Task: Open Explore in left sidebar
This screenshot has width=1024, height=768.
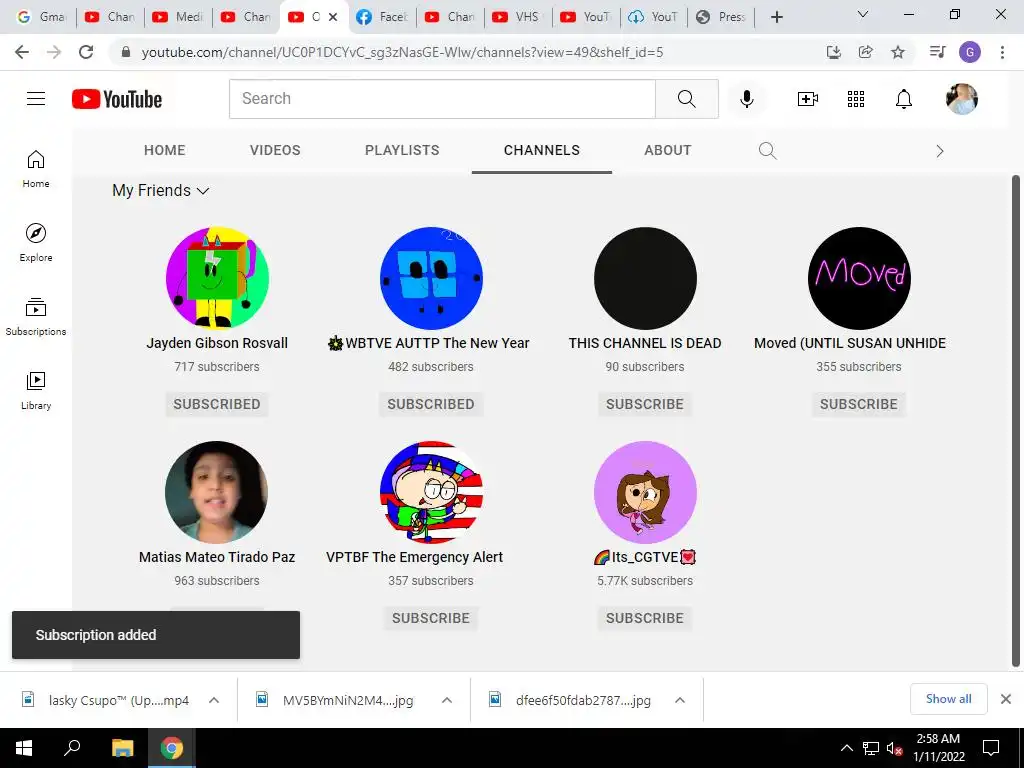Action: pyautogui.click(x=36, y=243)
